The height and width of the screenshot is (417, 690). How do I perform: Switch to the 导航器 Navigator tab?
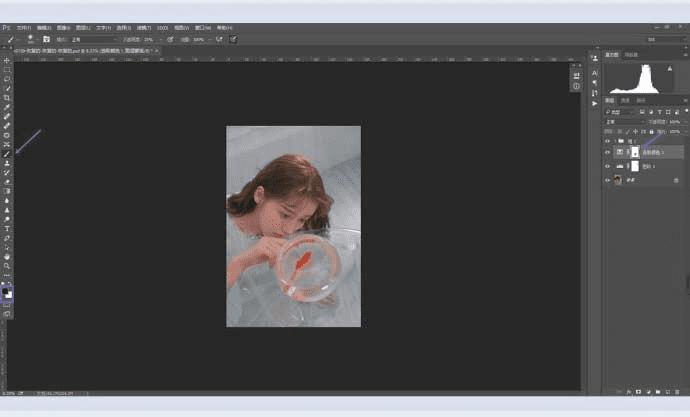pos(631,55)
